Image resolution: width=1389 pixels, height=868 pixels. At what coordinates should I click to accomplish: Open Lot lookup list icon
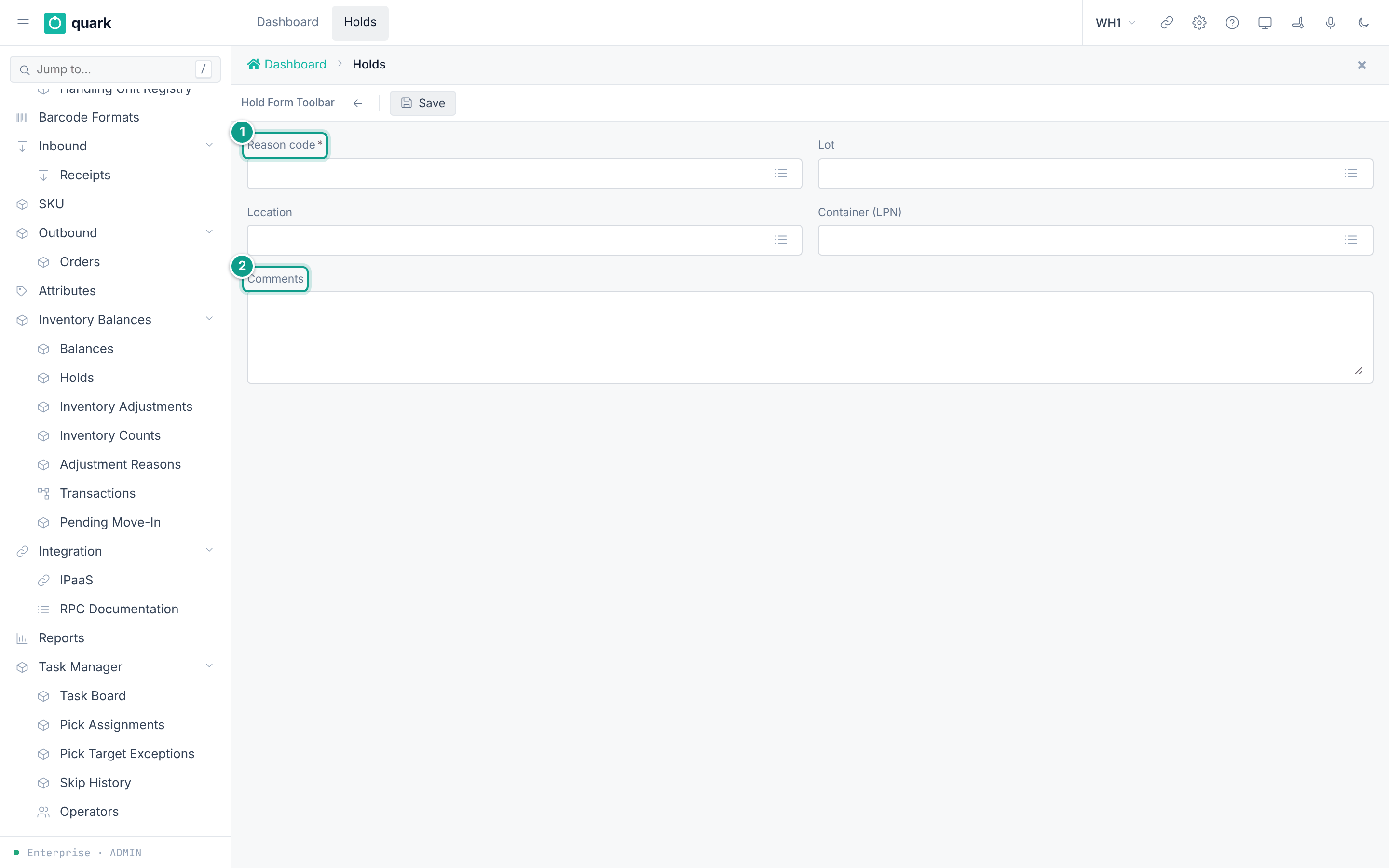[1350, 174]
